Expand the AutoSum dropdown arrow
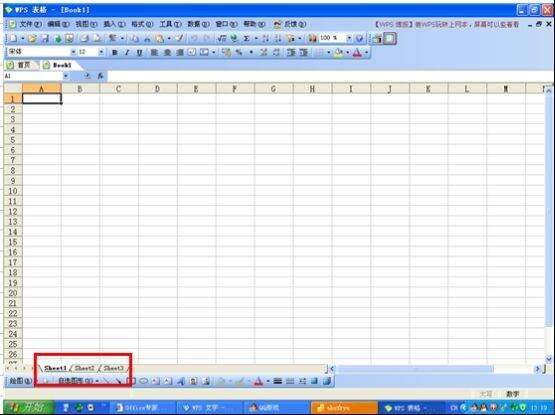555x415 pixels. click(x=256, y=38)
